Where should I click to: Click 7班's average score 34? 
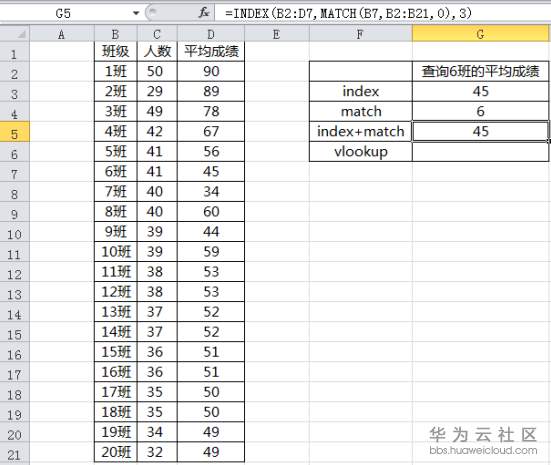tap(211, 192)
